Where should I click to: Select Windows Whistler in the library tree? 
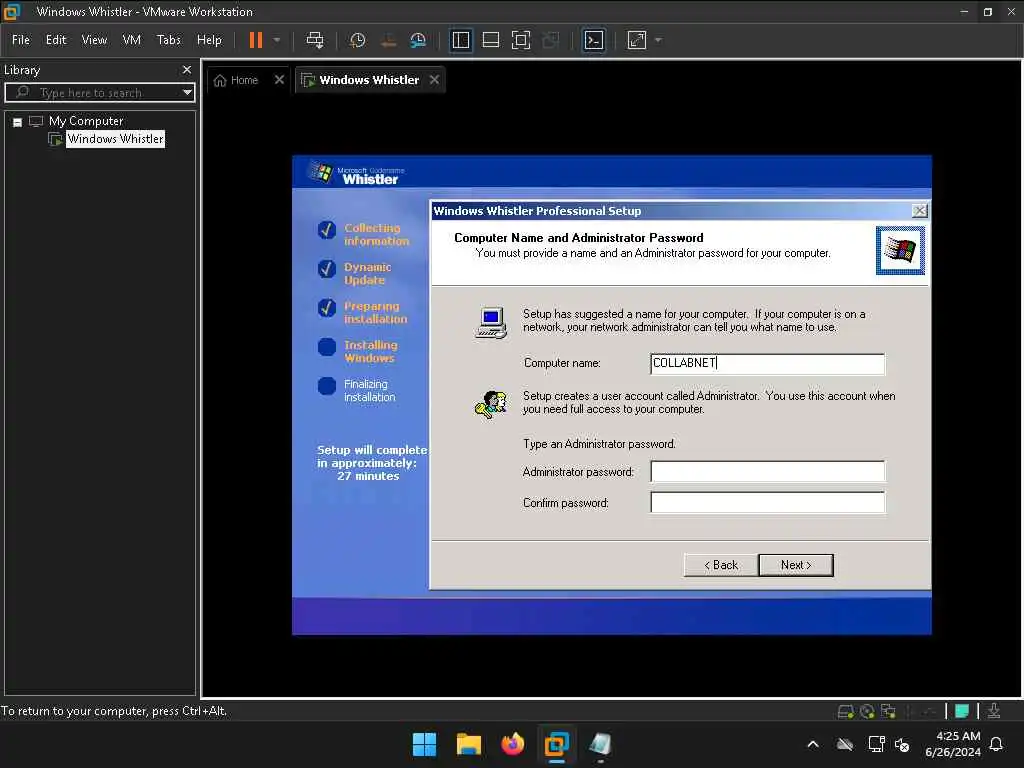click(116, 138)
